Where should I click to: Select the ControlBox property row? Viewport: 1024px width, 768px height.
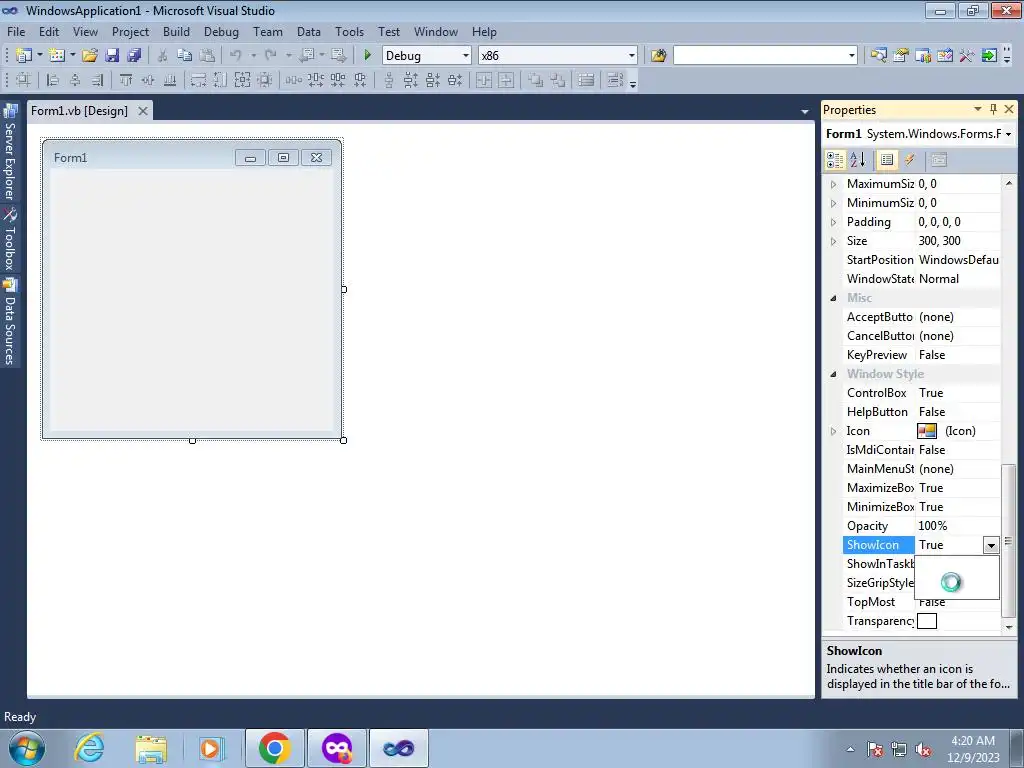coord(921,393)
